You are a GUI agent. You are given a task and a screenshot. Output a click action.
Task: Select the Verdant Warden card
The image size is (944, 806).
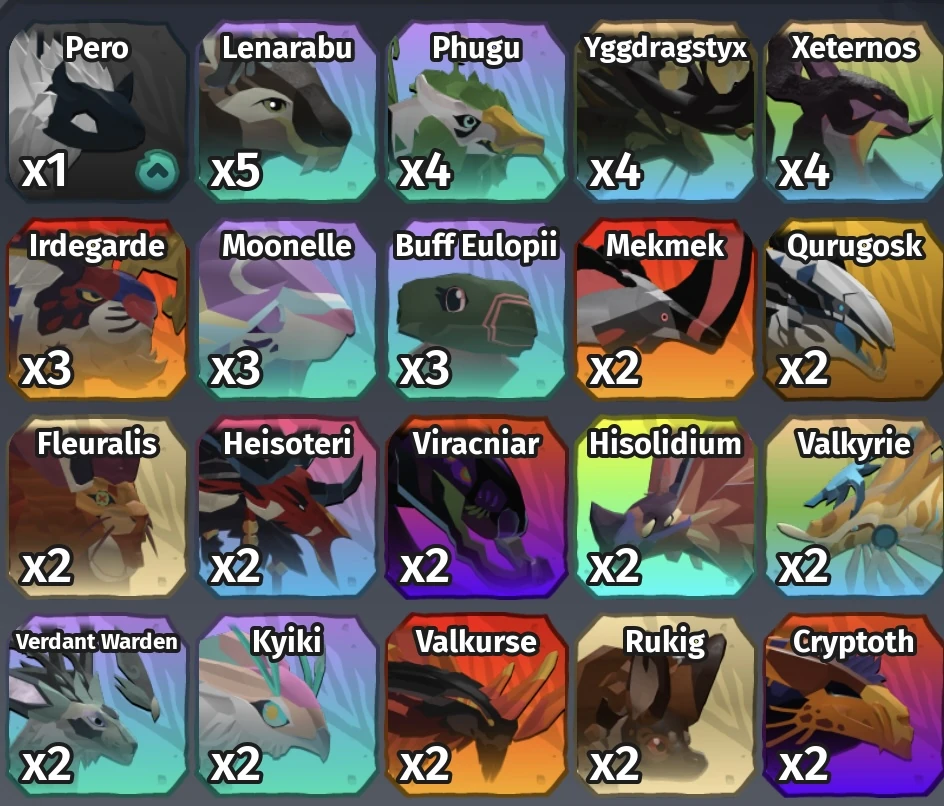click(98, 704)
